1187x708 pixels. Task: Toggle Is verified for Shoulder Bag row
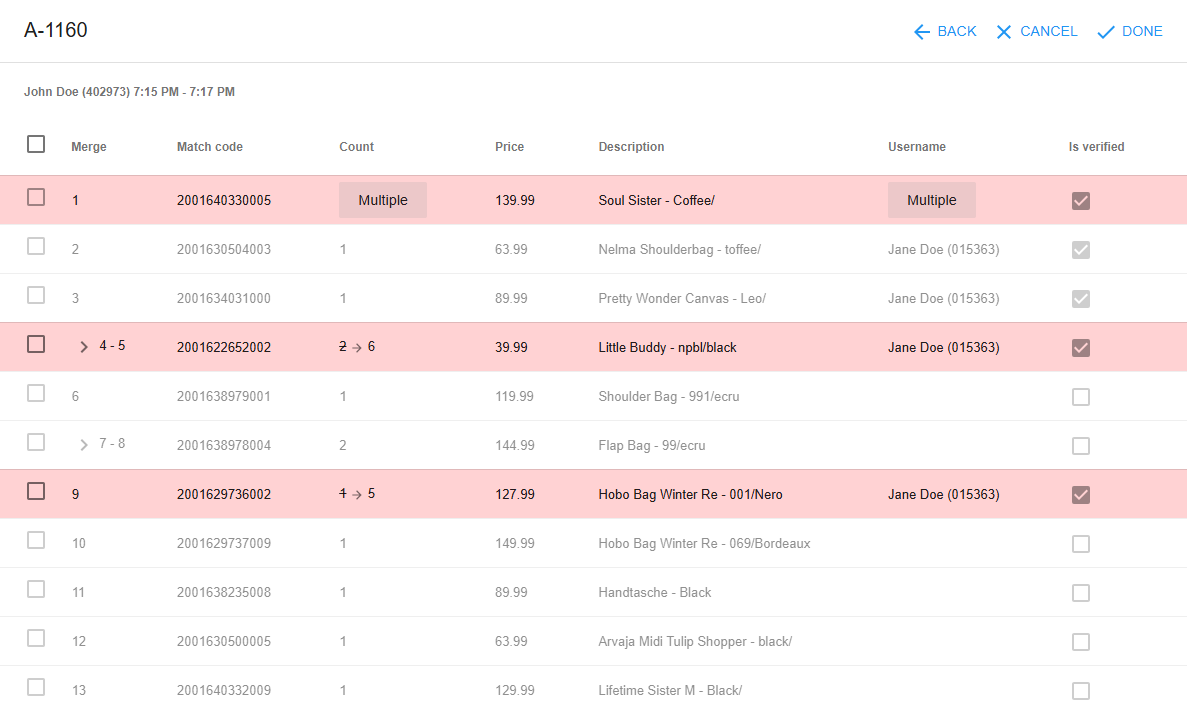click(x=1081, y=397)
